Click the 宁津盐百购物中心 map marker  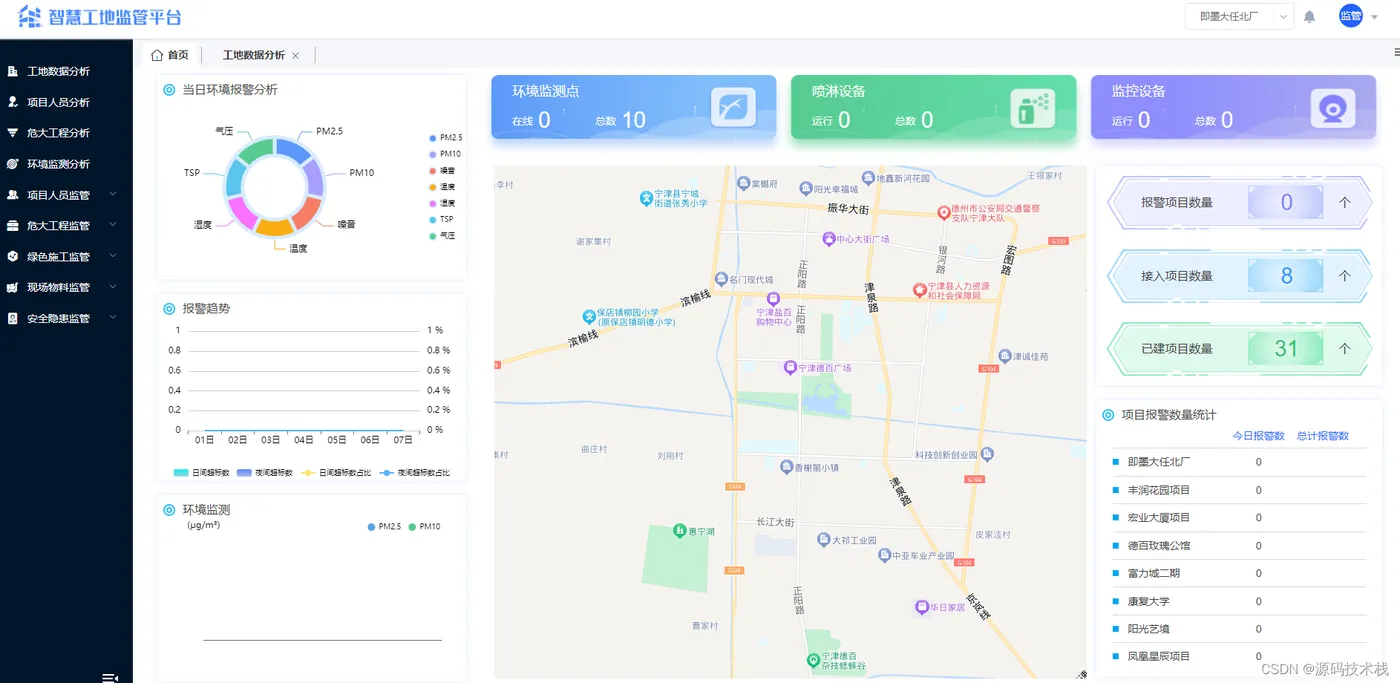pyautogui.click(x=773, y=299)
